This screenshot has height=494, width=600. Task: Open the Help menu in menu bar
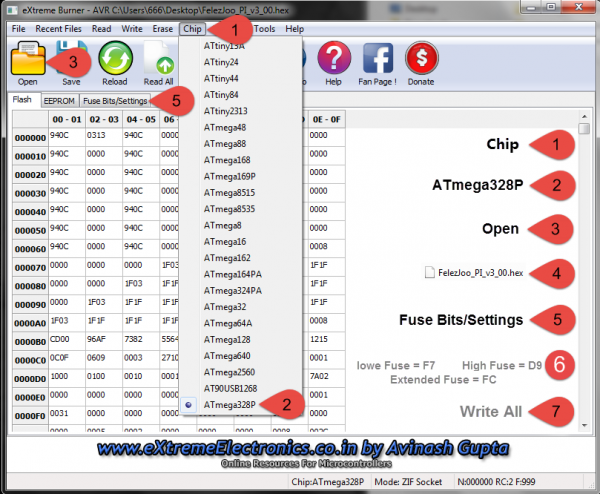pos(295,29)
